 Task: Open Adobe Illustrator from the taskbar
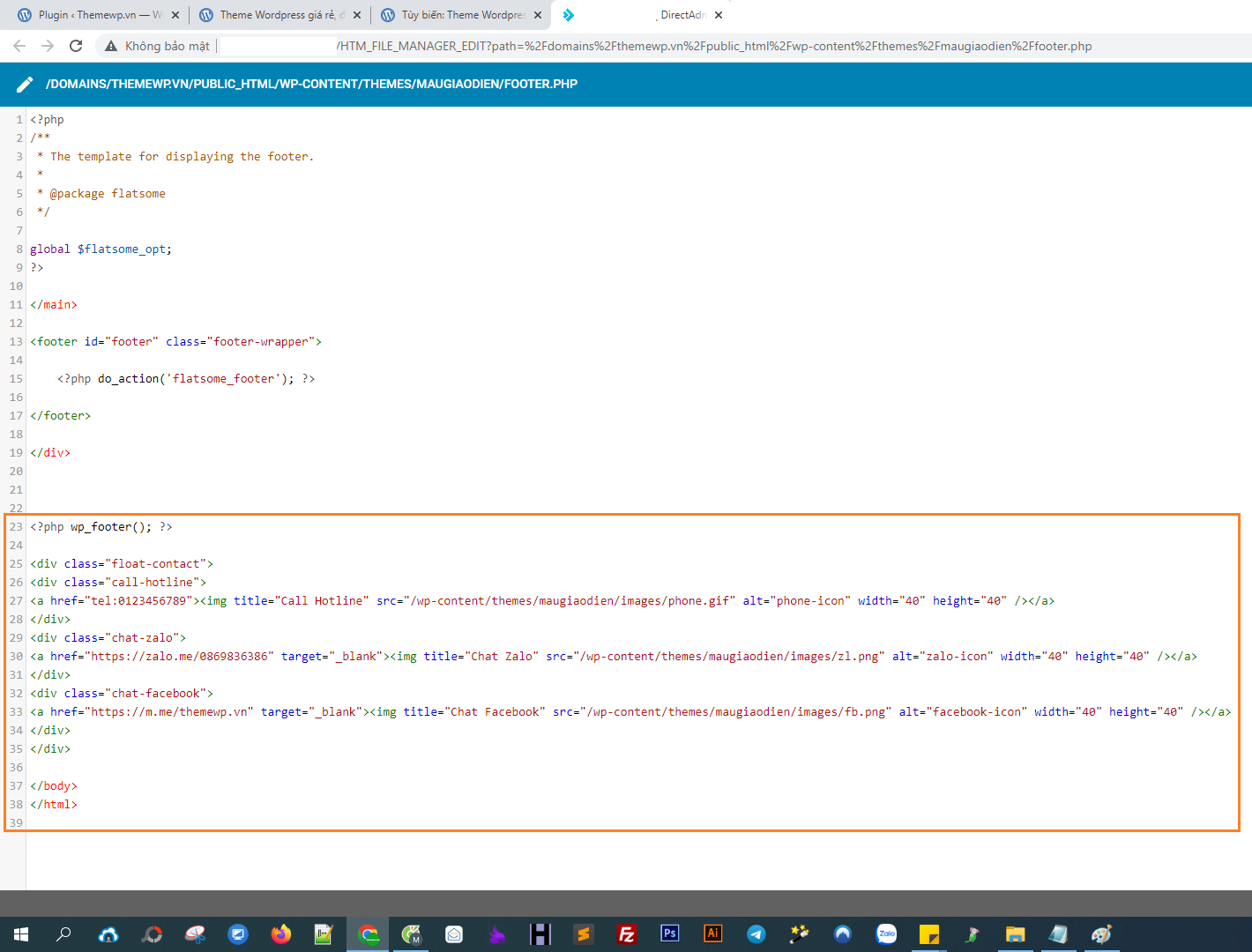[712, 933]
